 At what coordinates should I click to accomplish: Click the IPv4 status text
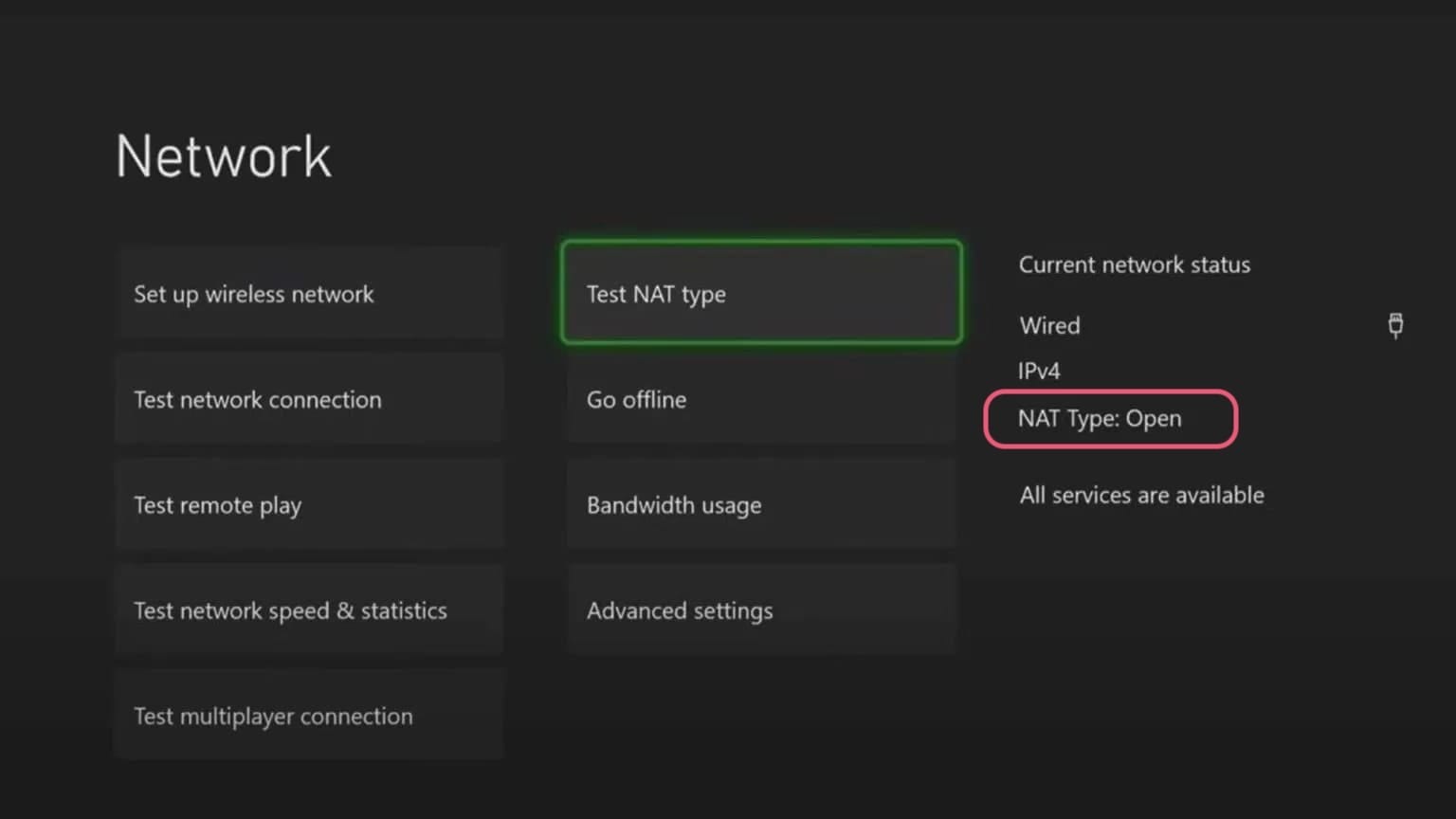[1039, 371]
